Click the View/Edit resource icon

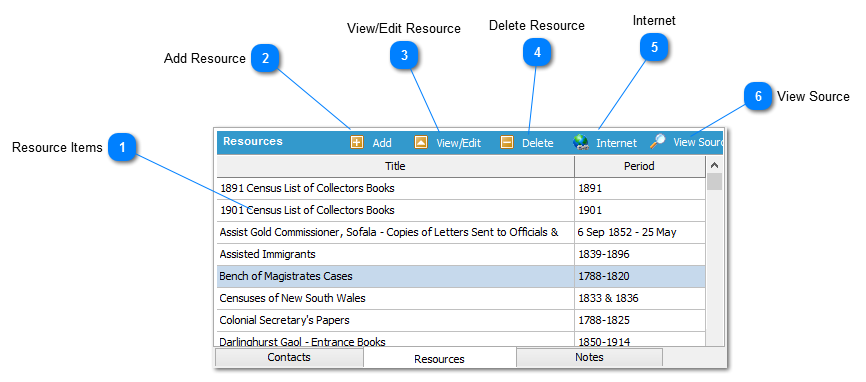tap(421, 142)
